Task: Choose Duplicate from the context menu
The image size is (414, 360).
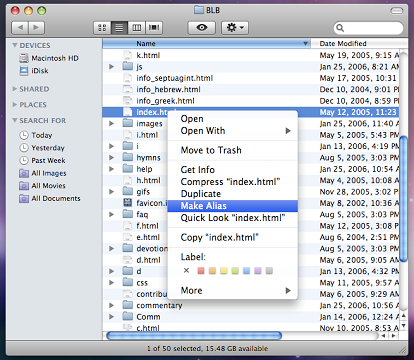Action: click(x=233, y=194)
